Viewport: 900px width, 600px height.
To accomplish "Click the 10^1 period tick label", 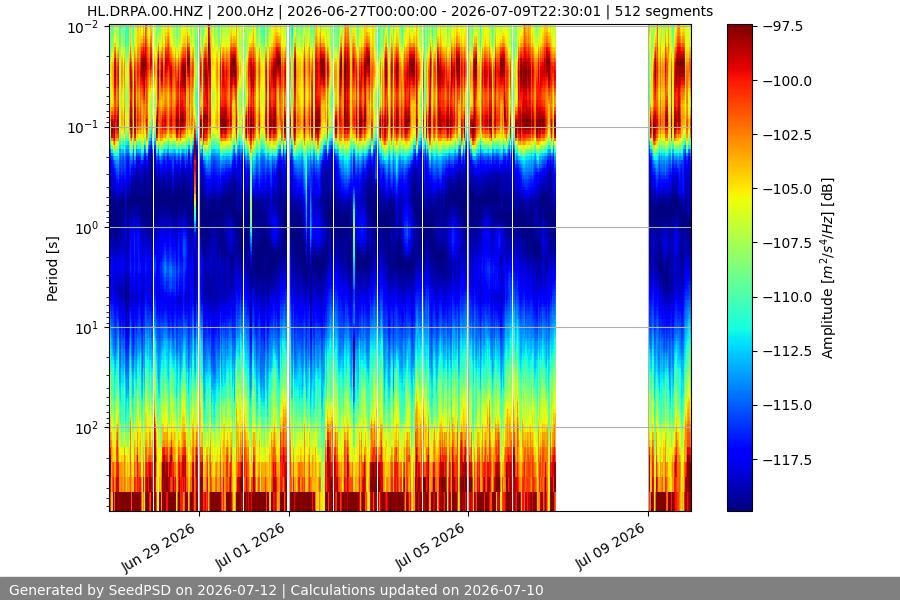I will (86, 327).
